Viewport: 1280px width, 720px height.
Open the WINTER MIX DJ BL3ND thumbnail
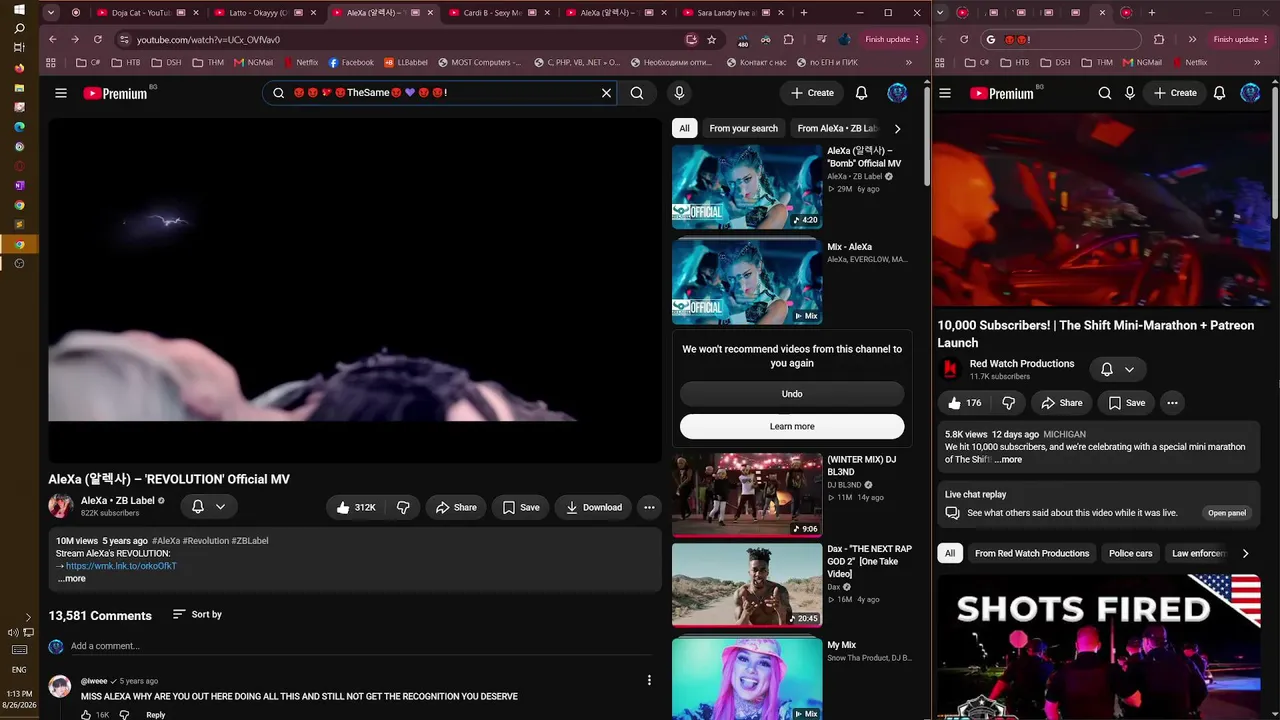click(x=747, y=496)
